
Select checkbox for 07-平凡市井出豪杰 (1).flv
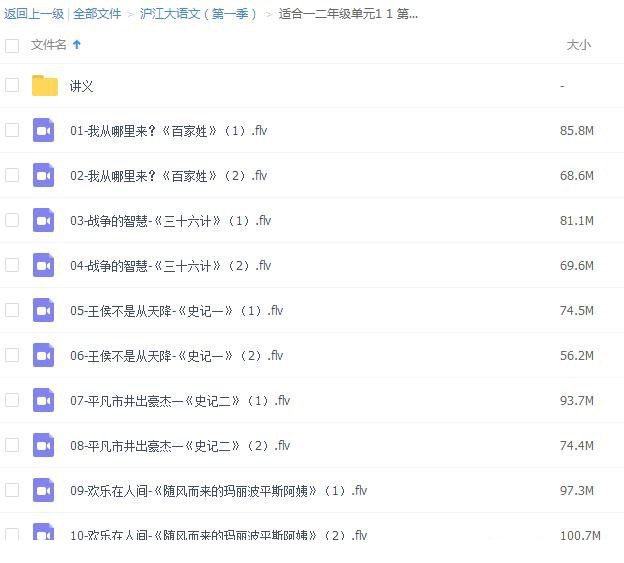[x=12, y=399]
